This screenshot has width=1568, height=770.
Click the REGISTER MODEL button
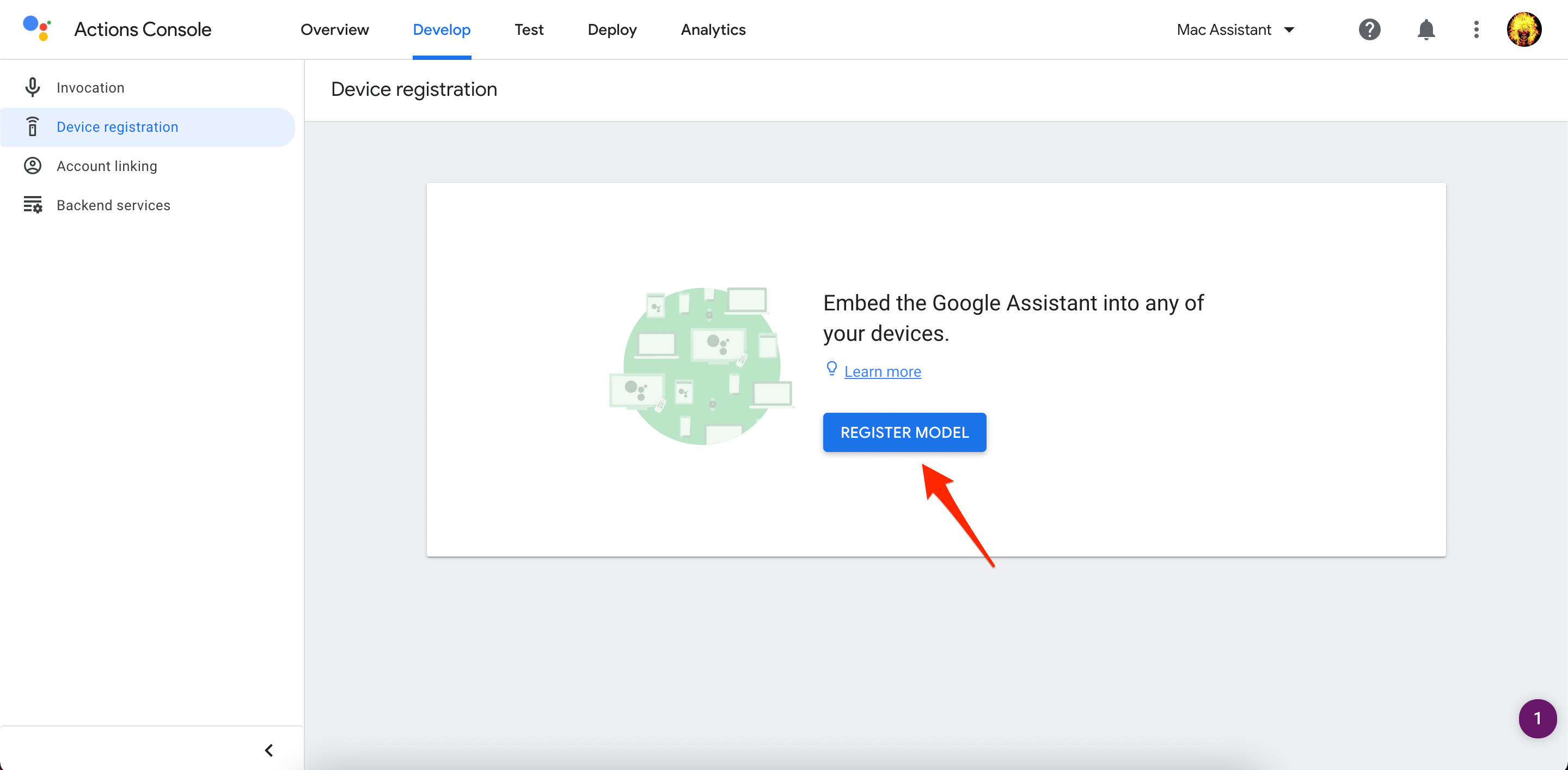pyautogui.click(x=904, y=432)
